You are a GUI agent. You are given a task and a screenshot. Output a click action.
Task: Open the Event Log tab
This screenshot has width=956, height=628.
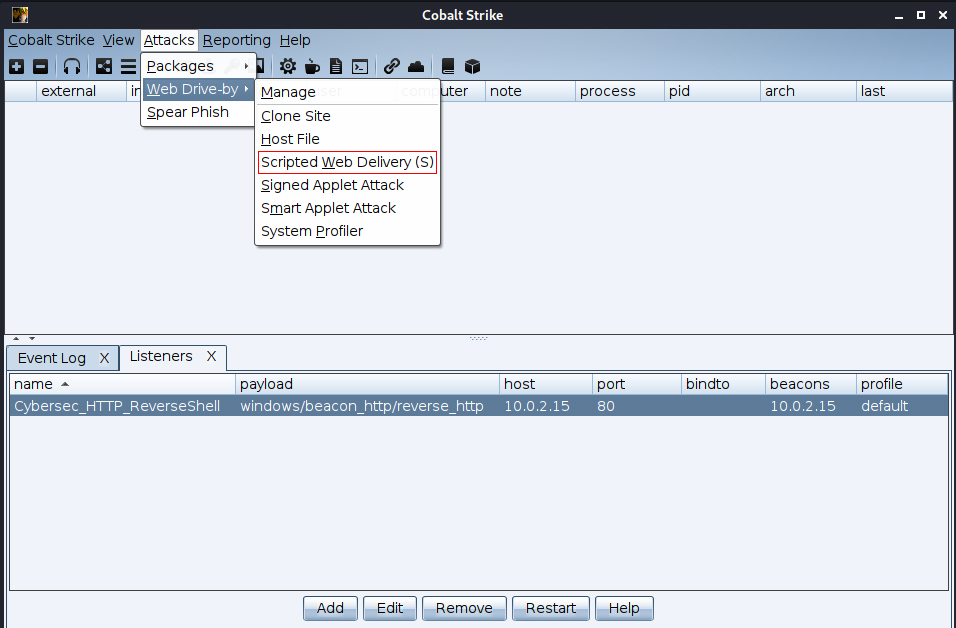(52, 358)
